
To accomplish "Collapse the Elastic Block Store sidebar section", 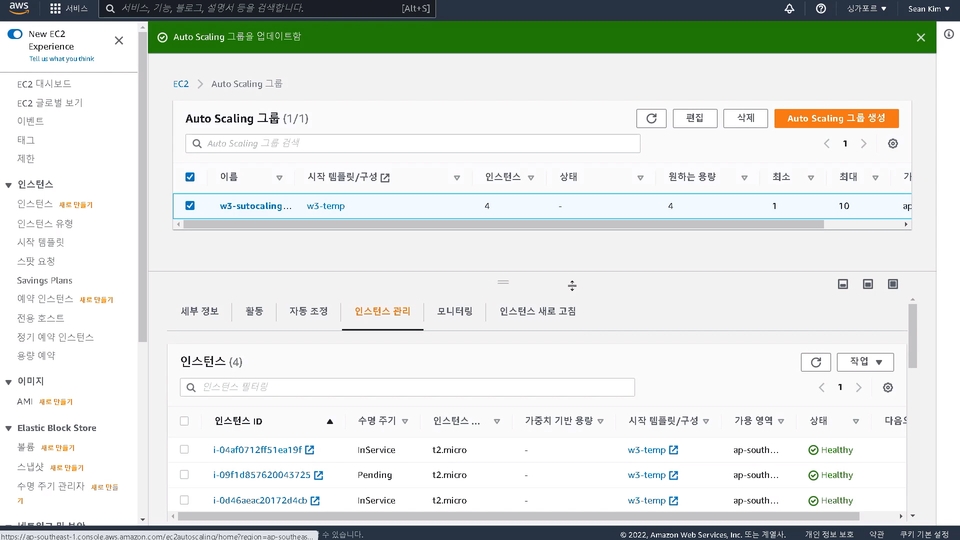I will 9,429.
